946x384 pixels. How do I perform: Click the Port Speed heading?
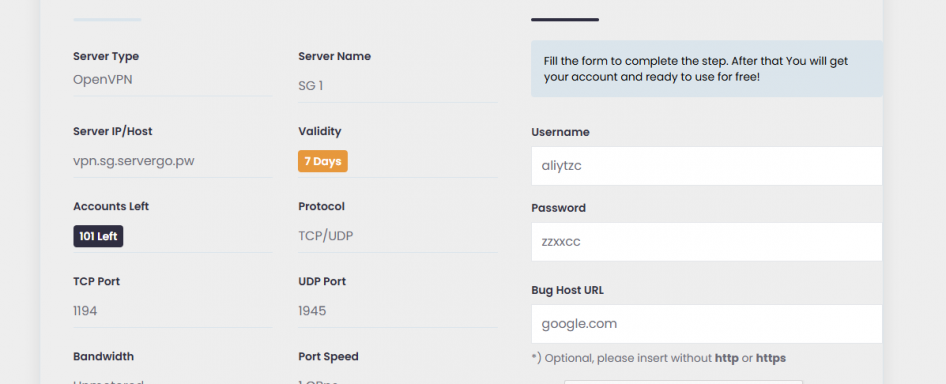coord(328,357)
